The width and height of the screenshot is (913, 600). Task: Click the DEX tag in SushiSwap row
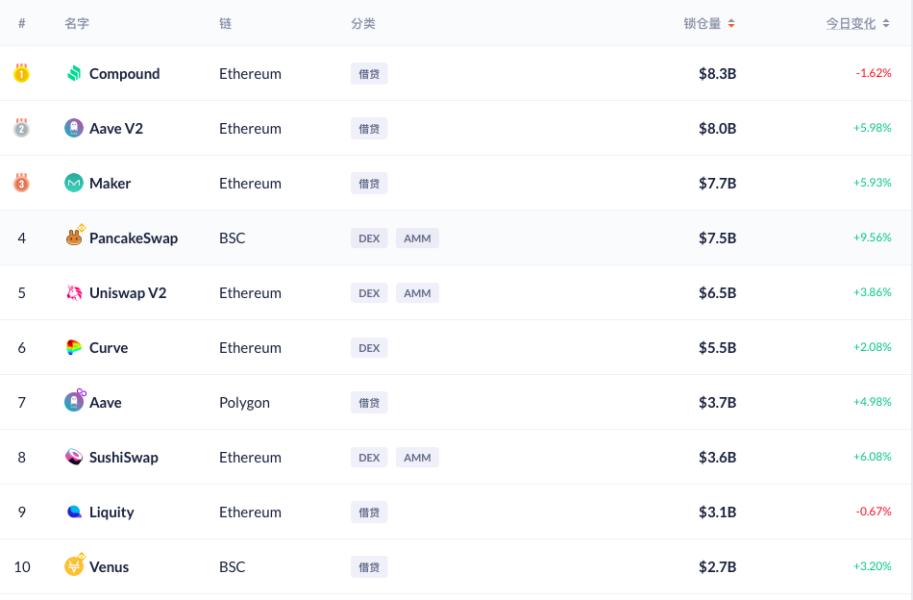tap(369, 457)
